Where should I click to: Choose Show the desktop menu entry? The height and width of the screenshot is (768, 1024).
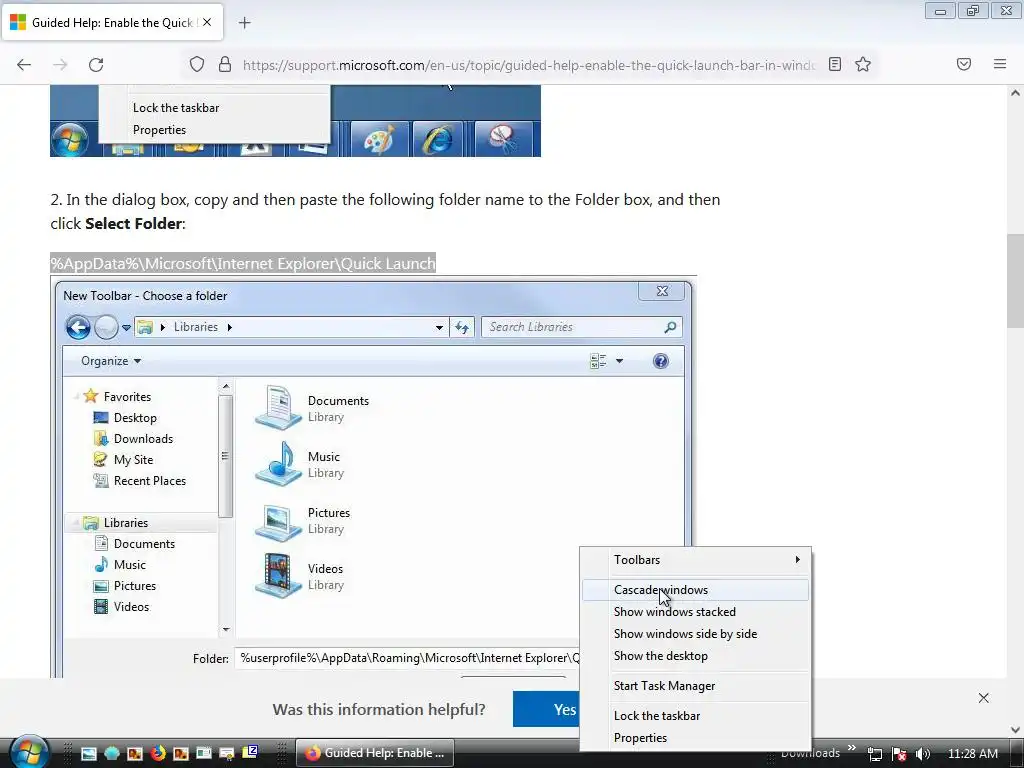pyautogui.click(x=696, y=656)
